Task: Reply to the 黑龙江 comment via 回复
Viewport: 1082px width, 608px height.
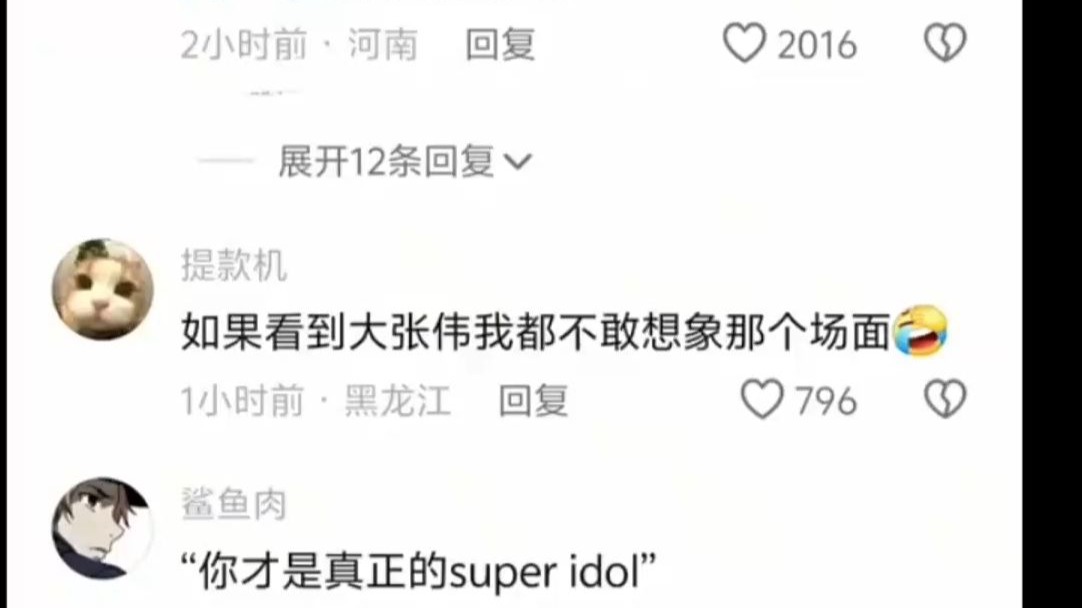Action: tap(533, 401)
